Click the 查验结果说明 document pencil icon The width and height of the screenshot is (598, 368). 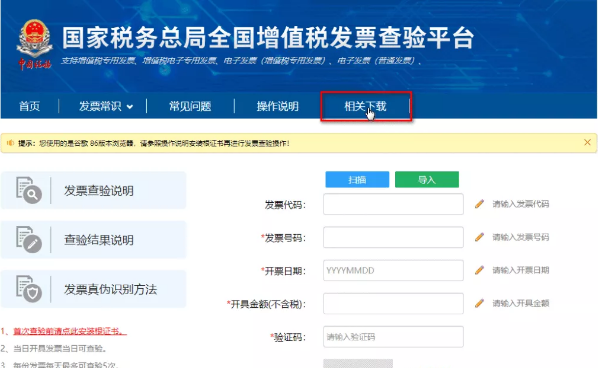(x=29, y=239)
